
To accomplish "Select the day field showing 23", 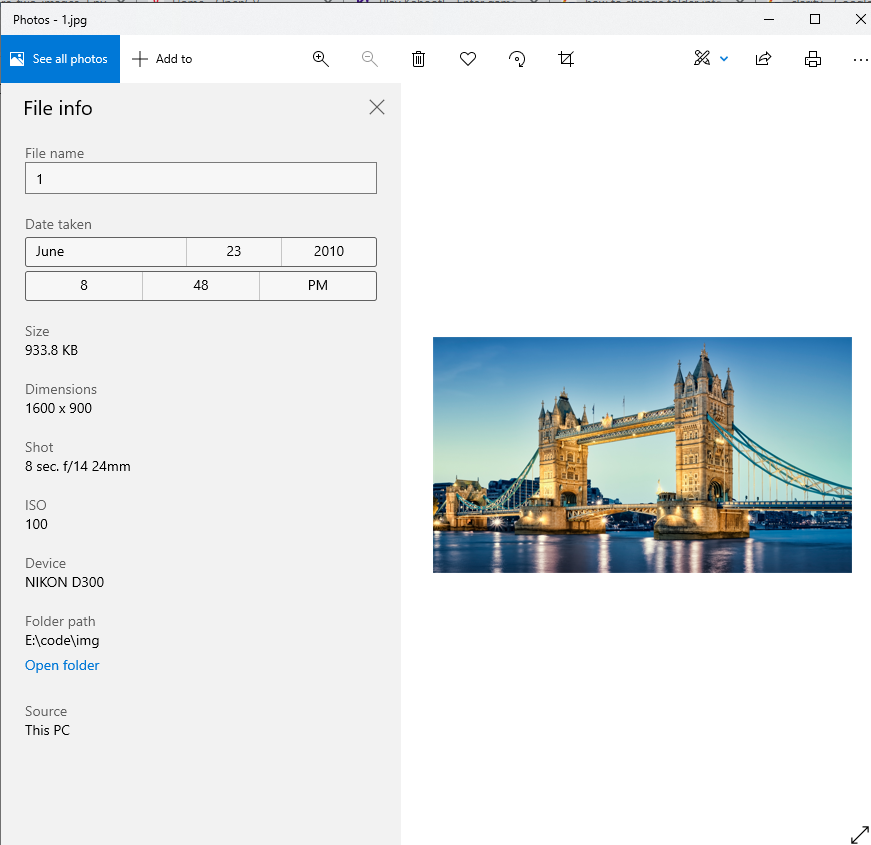I will pos(234,252).
